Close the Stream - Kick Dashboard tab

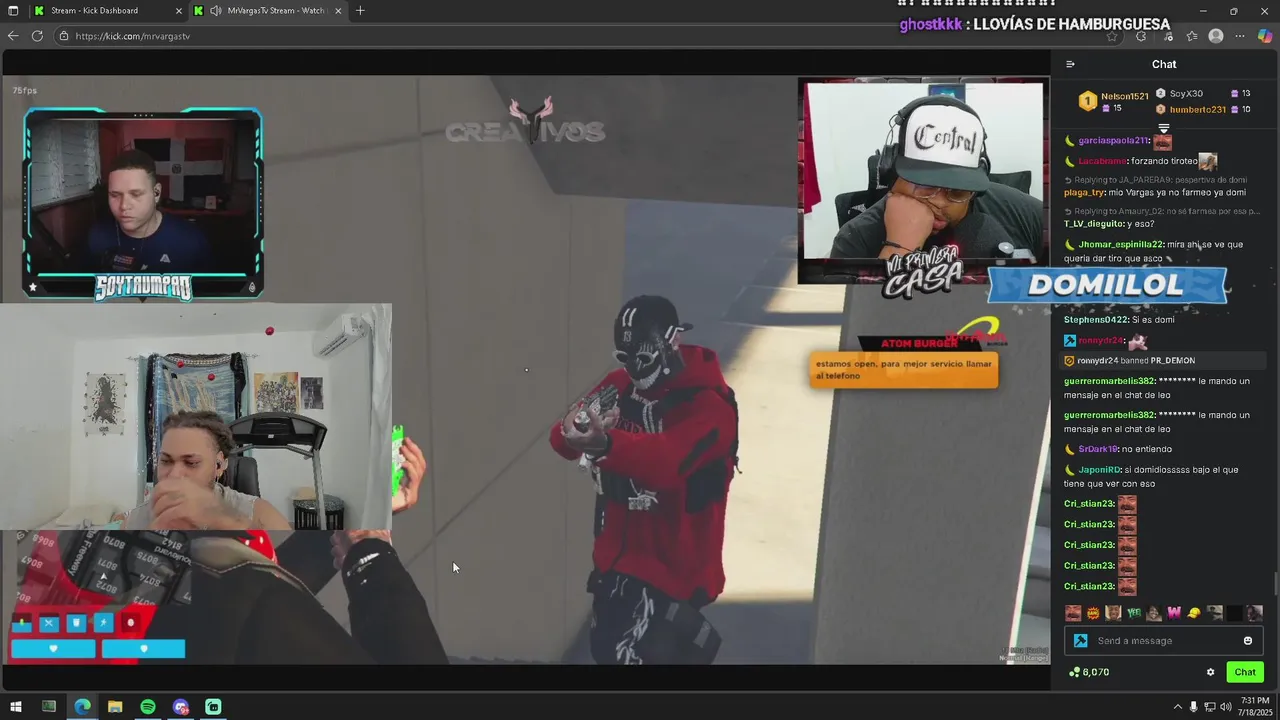point(179,11)
